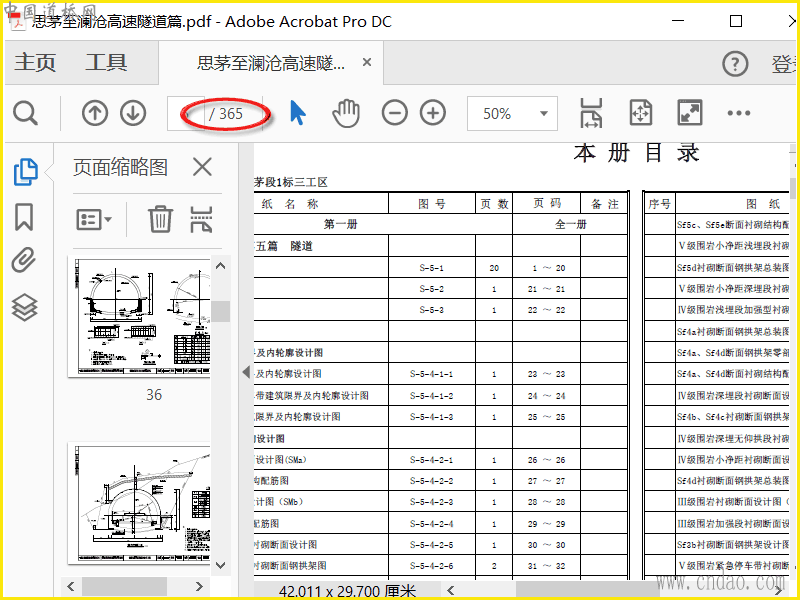
Task: Open the 50% zoom level dropdown
Action: (x=512, y=113)
